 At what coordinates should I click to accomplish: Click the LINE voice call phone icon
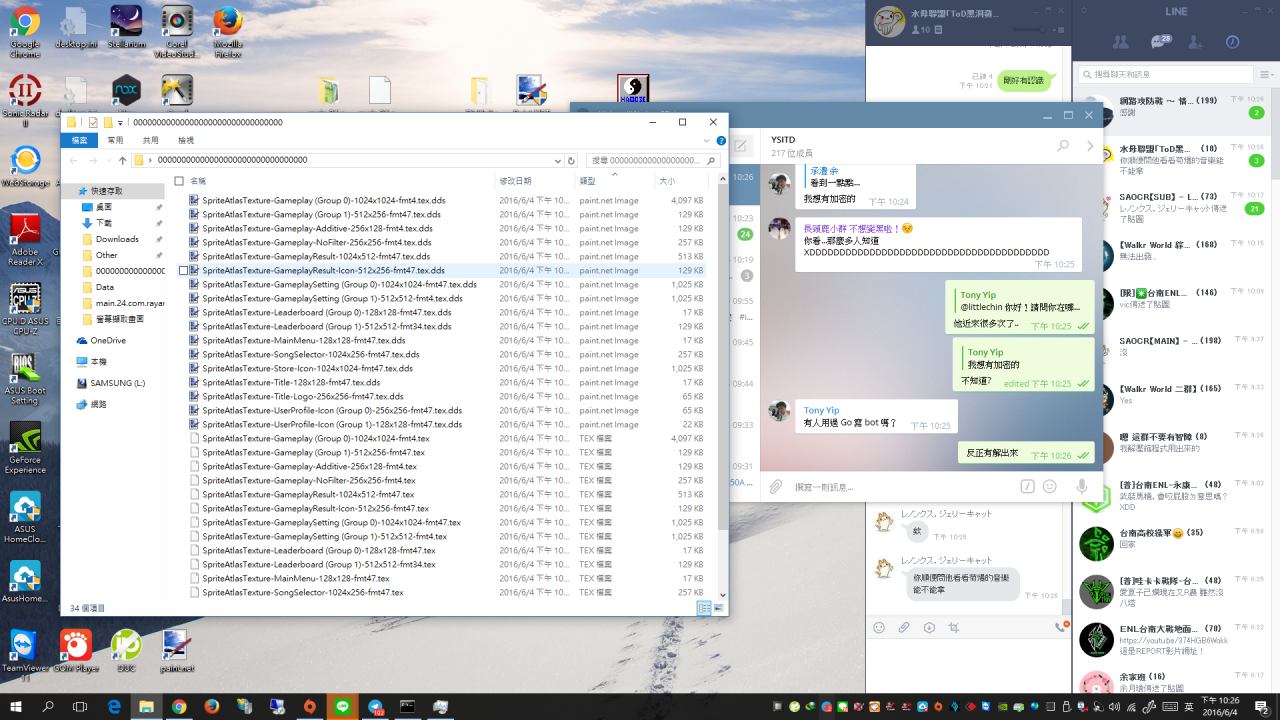pos(1059,628)
